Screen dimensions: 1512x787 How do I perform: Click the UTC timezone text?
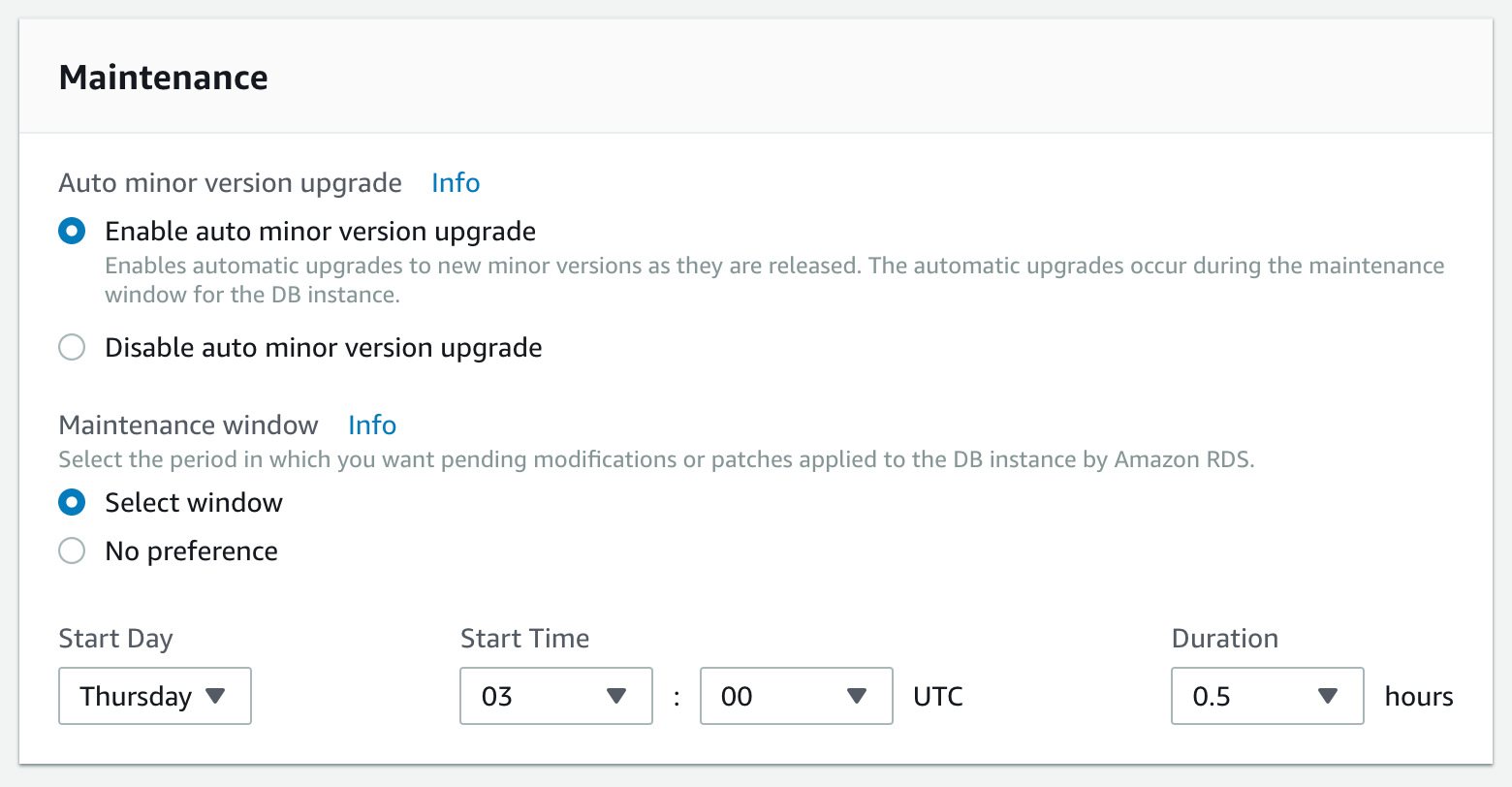pyautogui.click(x=938, y=697)
